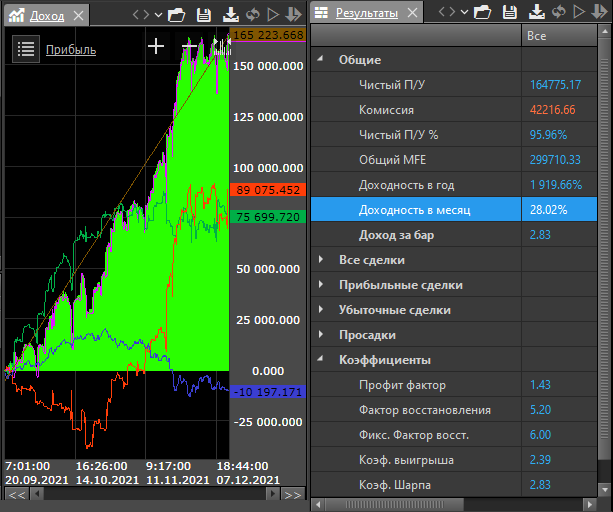Expand the Прибыльные сделки group
The height and width of the screenshot is (512, 613).
coord(321,284)
